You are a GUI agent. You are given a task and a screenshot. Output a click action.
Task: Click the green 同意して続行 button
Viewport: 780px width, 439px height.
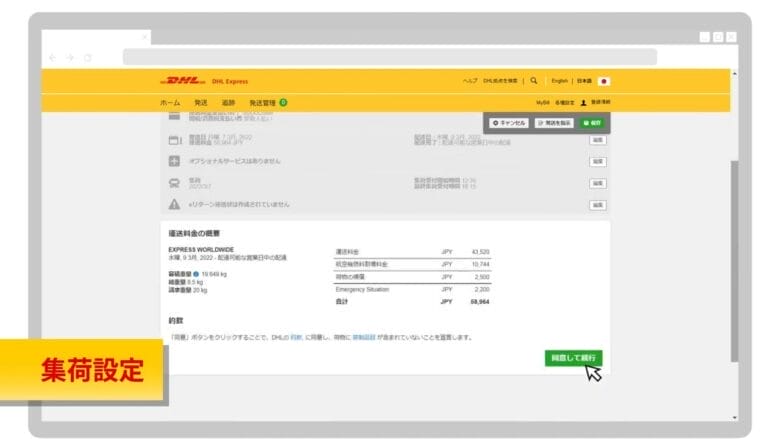(574, 358)
